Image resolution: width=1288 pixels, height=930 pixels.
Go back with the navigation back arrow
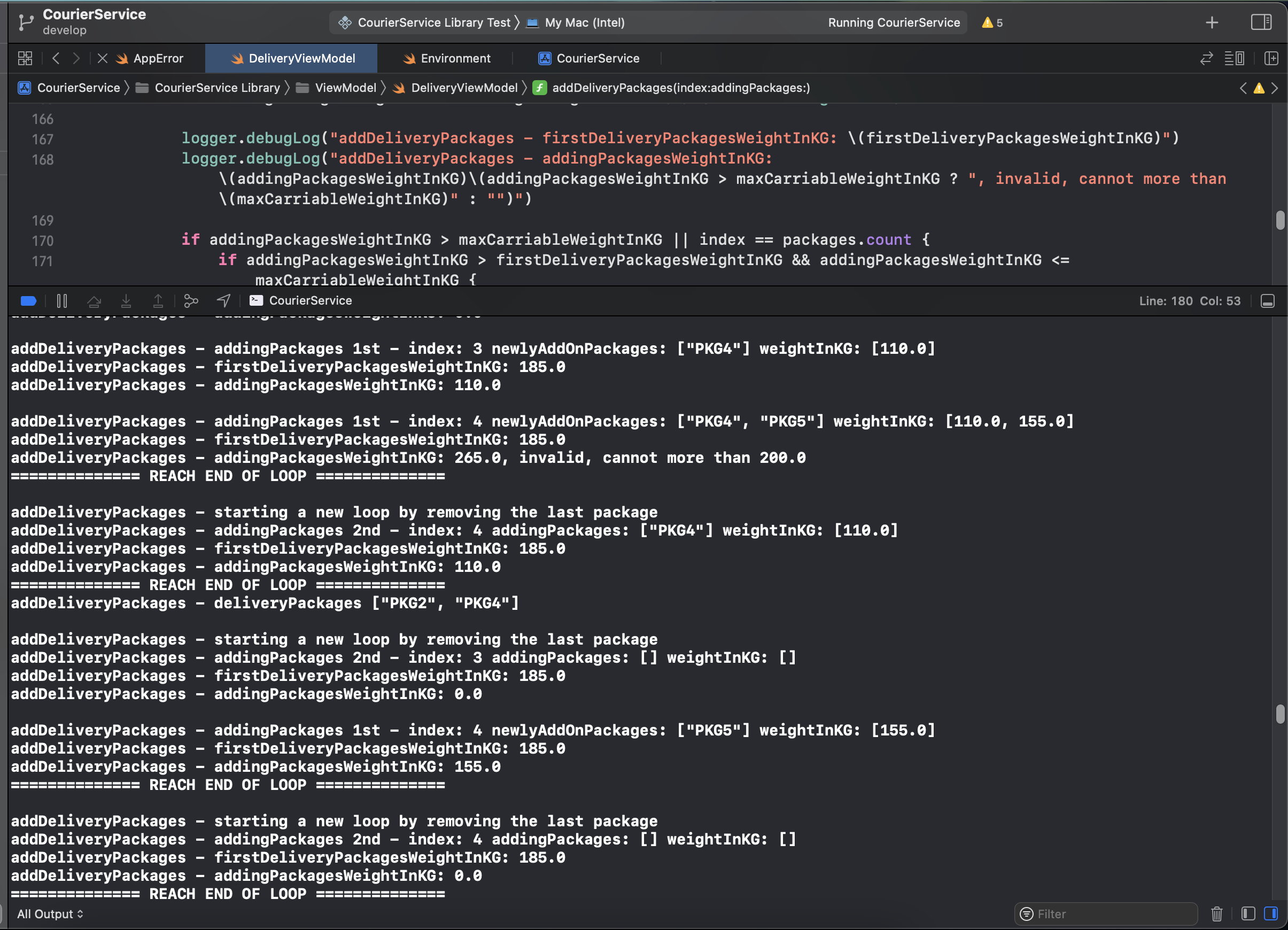[x=56, y=58]
